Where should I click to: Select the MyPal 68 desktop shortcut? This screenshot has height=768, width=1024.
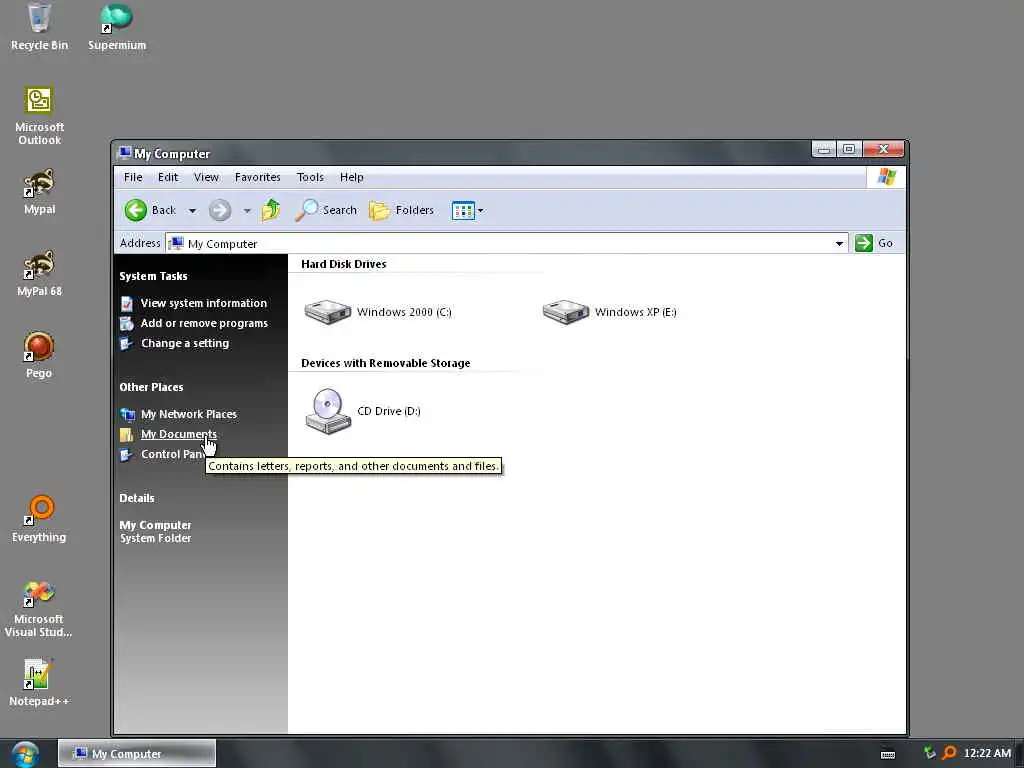(x=39, y=273)
